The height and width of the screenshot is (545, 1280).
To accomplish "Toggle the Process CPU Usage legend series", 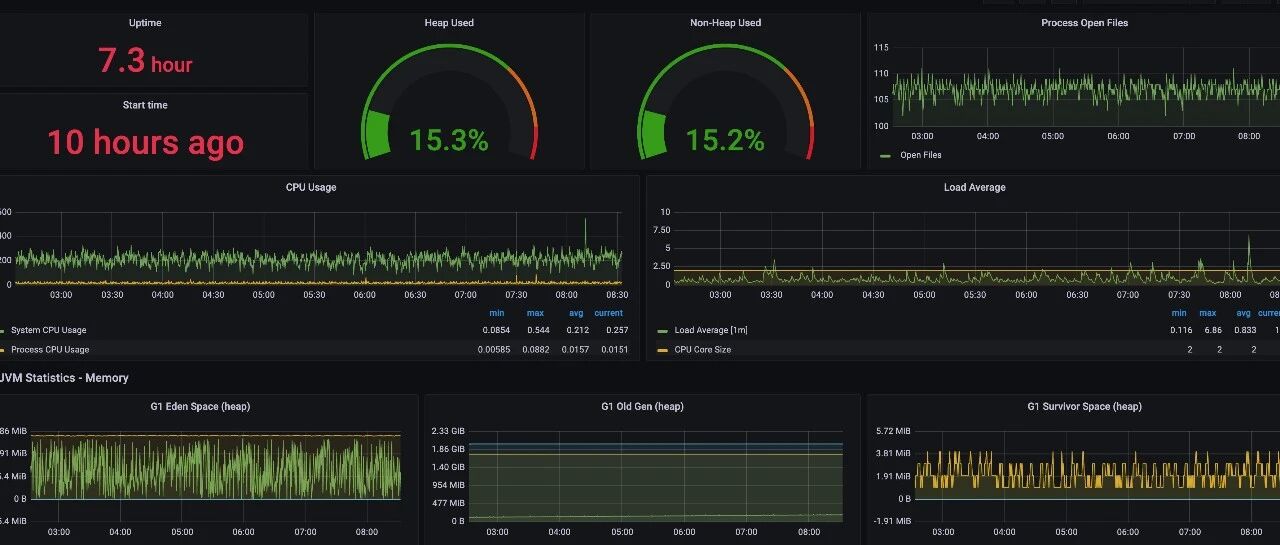I will (x=50, y=350).
